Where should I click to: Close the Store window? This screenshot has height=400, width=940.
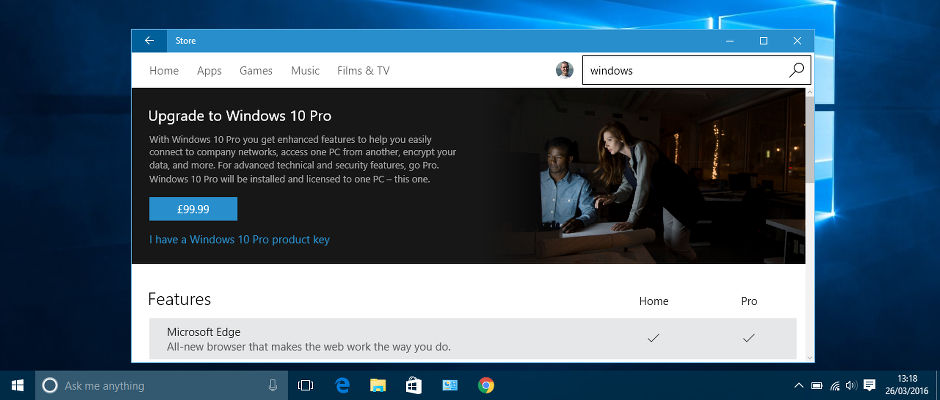pos(797,41)
